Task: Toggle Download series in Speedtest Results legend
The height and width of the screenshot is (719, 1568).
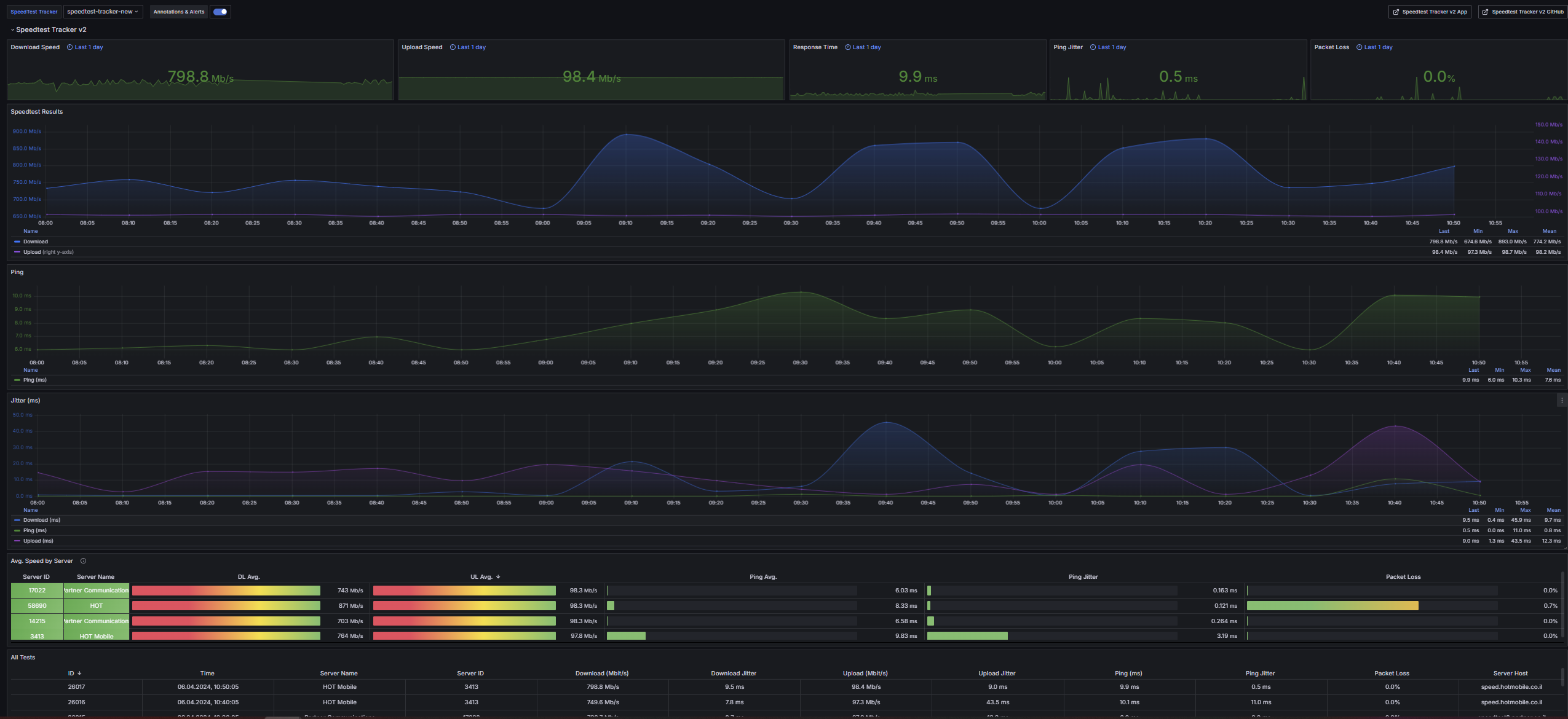Action: tap(35, 242)
